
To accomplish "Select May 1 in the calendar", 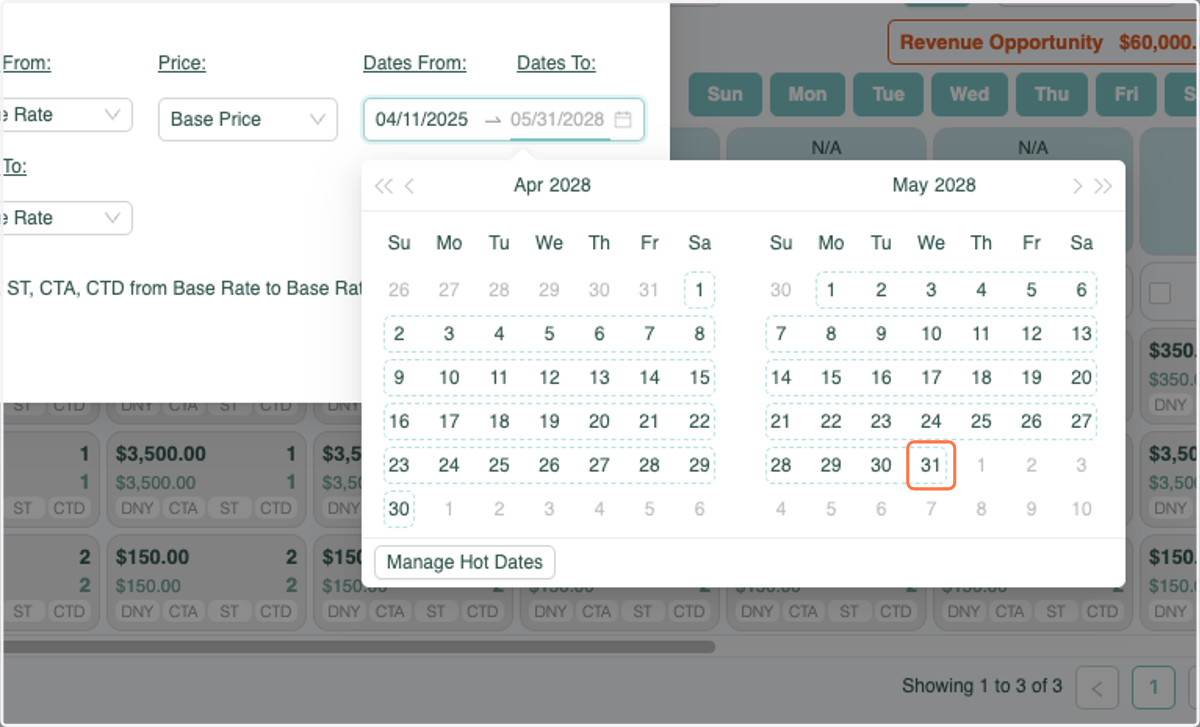I will click(x=831, y=291).
